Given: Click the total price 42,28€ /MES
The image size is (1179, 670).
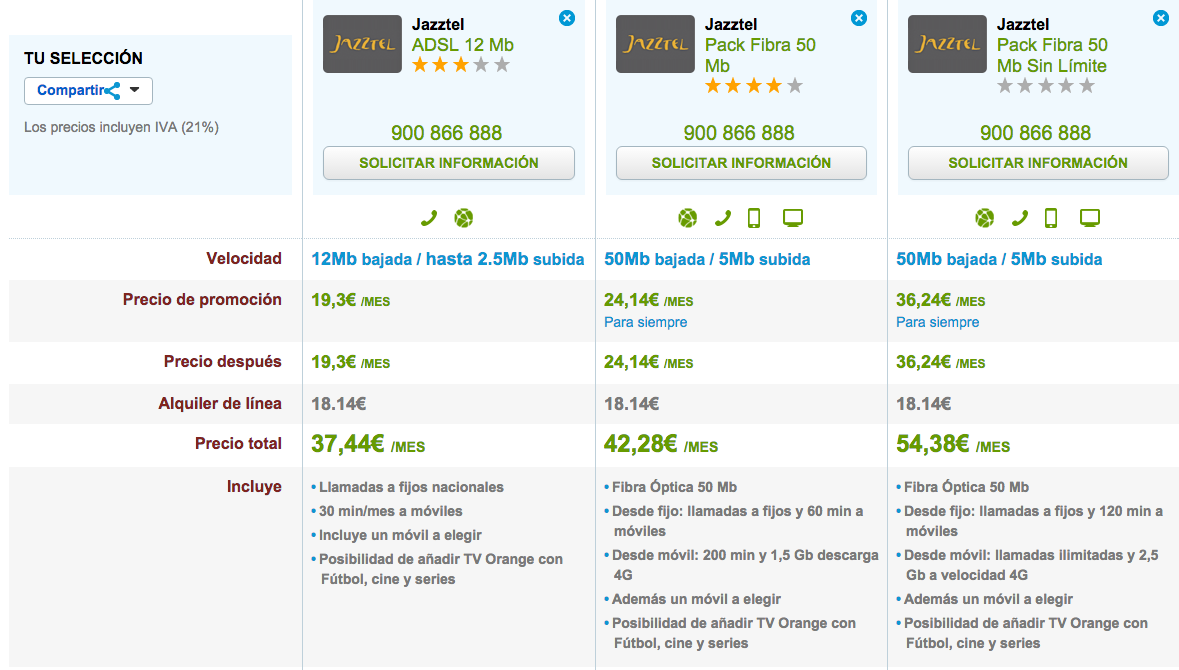Looking at the screenshot, I should [661, 444].
